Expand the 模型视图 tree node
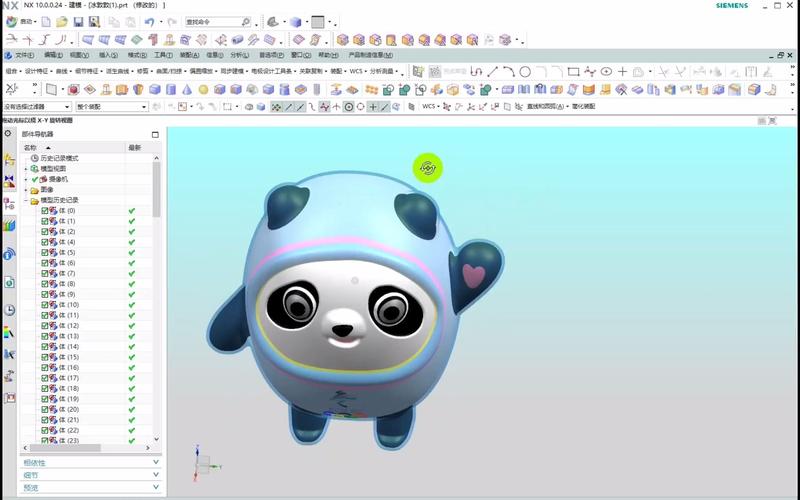 [26, 168]
